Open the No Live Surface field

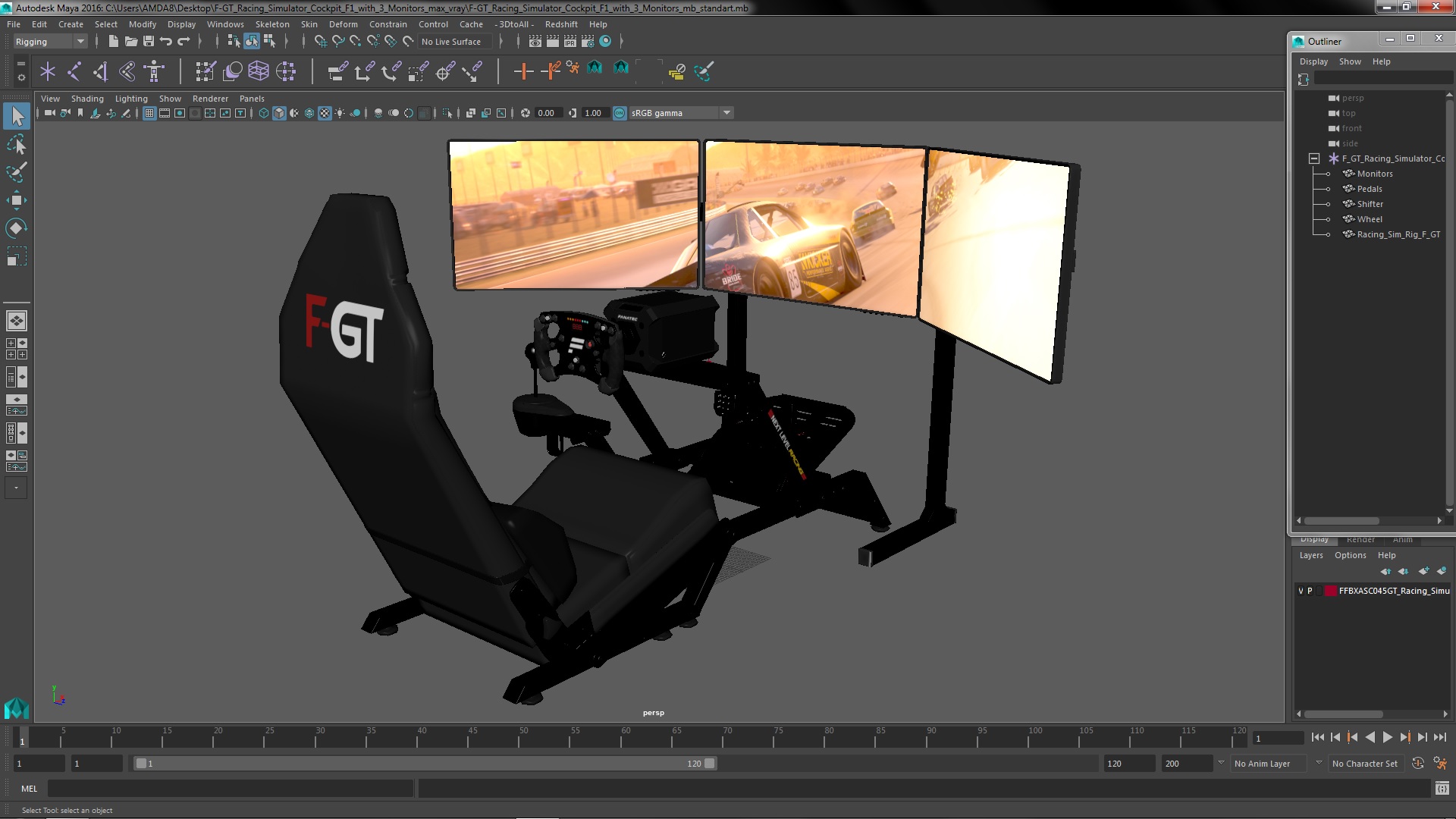[x=454, y=42]
